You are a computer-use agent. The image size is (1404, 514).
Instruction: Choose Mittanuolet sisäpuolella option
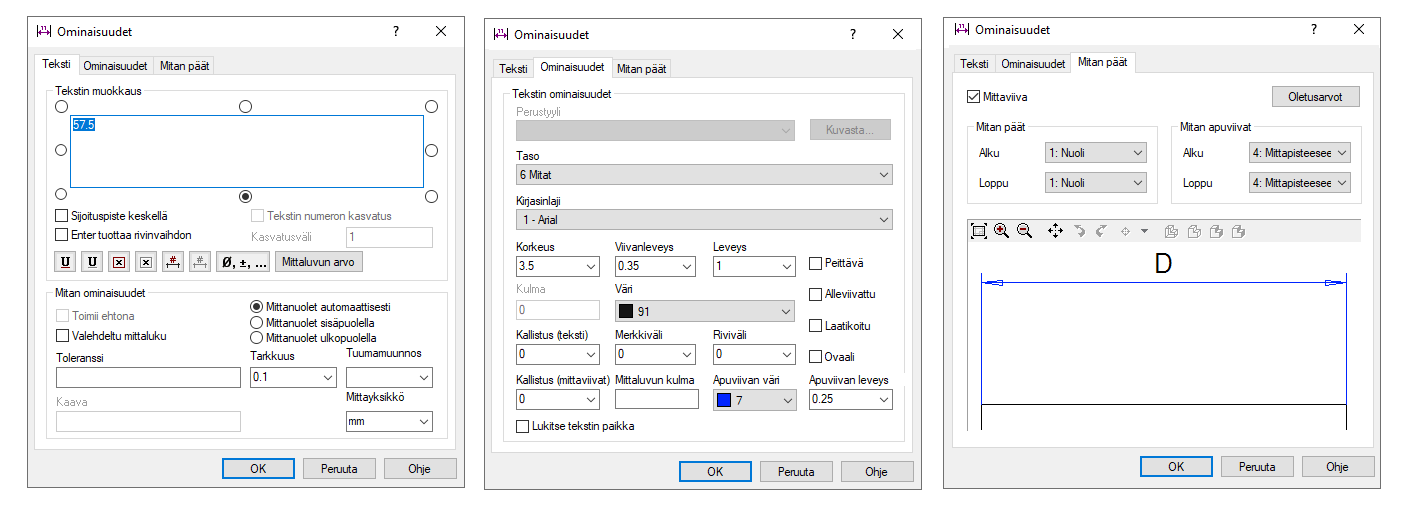pyautogui.click(x=257, y=322)
